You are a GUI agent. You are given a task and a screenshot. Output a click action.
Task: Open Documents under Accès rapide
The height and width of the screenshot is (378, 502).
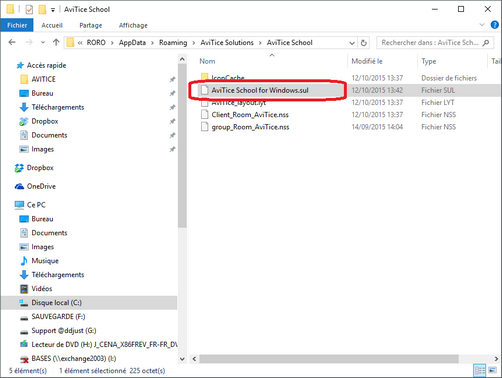pos(49,135)
